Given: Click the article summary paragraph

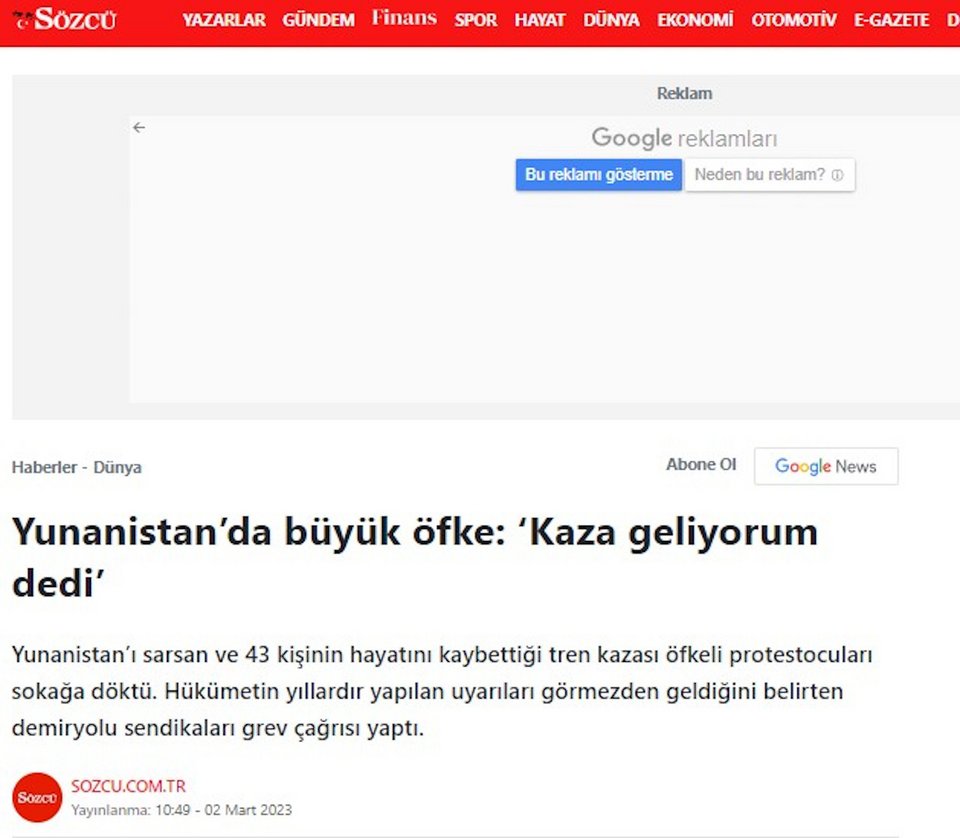Looking at the screenshot, I should [442, 691].
